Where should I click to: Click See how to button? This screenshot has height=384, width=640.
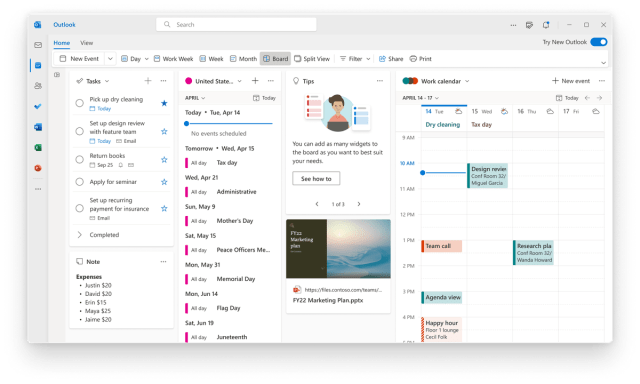[x=316, y=178]
